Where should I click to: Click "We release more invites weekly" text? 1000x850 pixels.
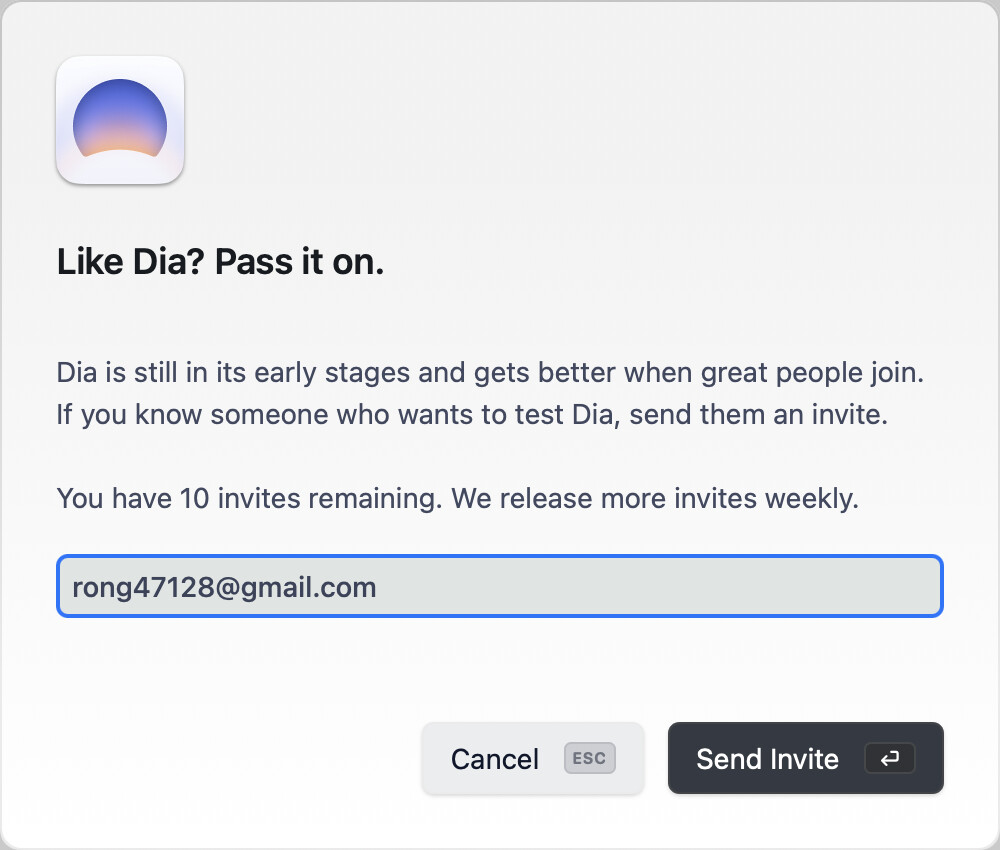click(x=655, y=498)
